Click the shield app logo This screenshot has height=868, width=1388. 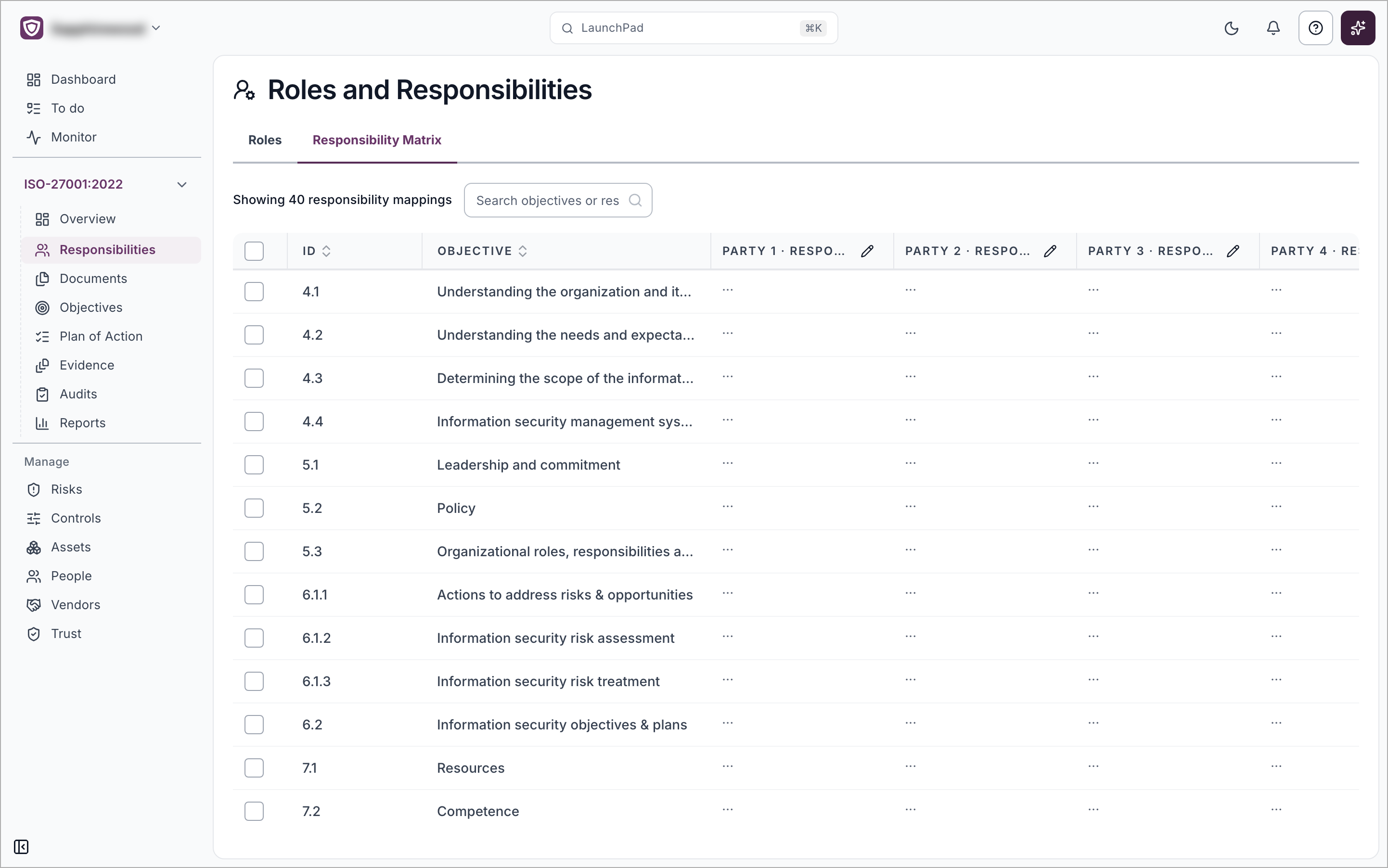32,27
